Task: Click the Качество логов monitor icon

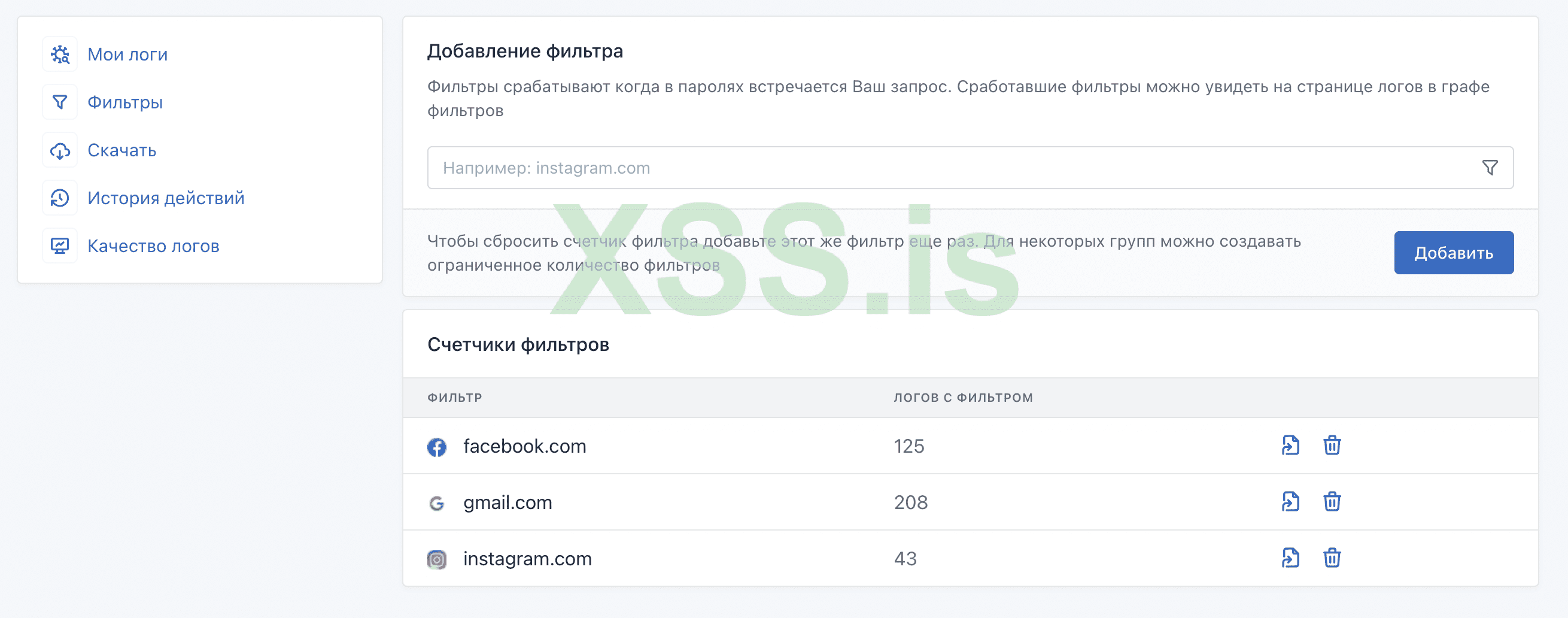Action: coord(60,246)
